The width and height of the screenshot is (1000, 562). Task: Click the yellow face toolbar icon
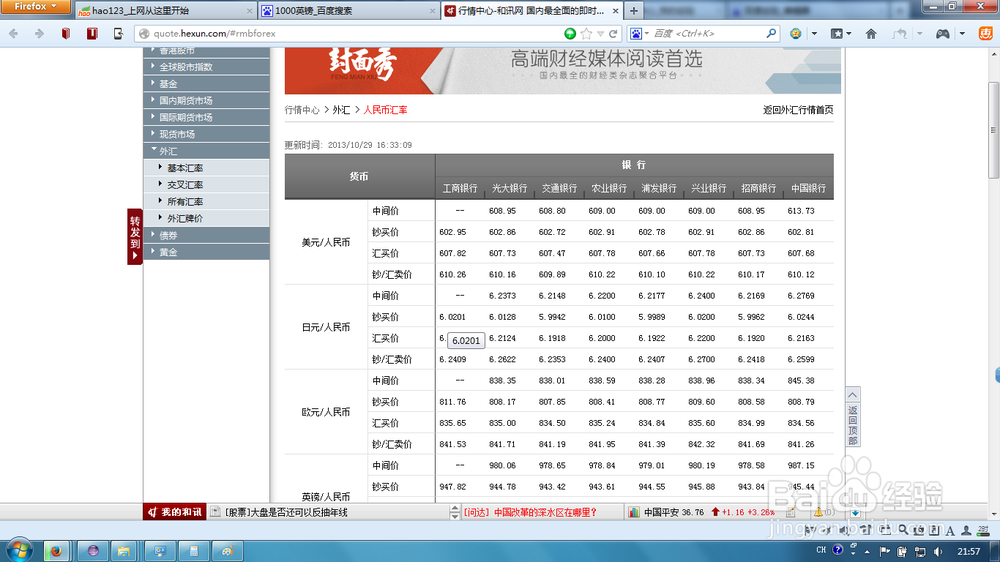[x=795, y=33]
